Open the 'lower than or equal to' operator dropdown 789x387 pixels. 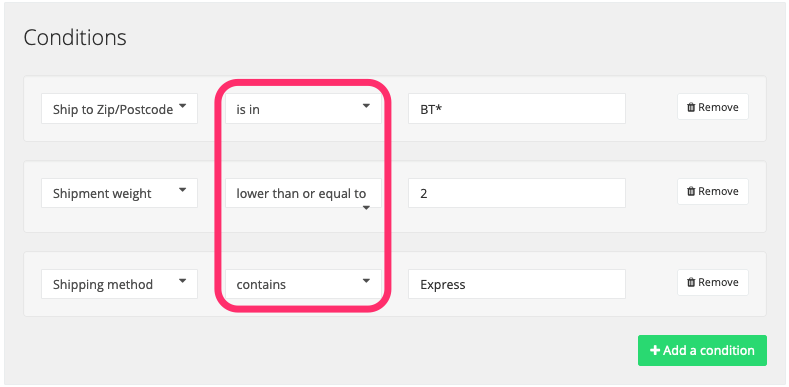(x=303, y=193)
